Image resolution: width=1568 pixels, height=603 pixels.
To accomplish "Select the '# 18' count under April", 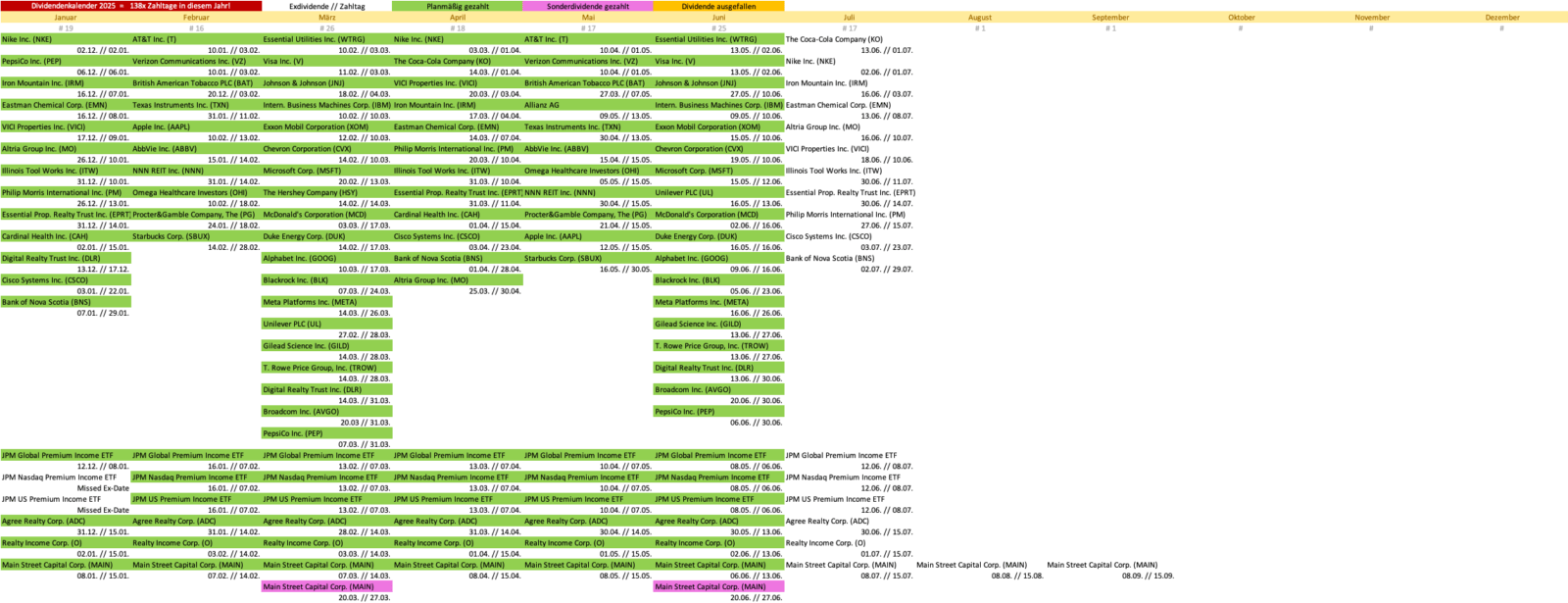I will (x=458, y=28).
